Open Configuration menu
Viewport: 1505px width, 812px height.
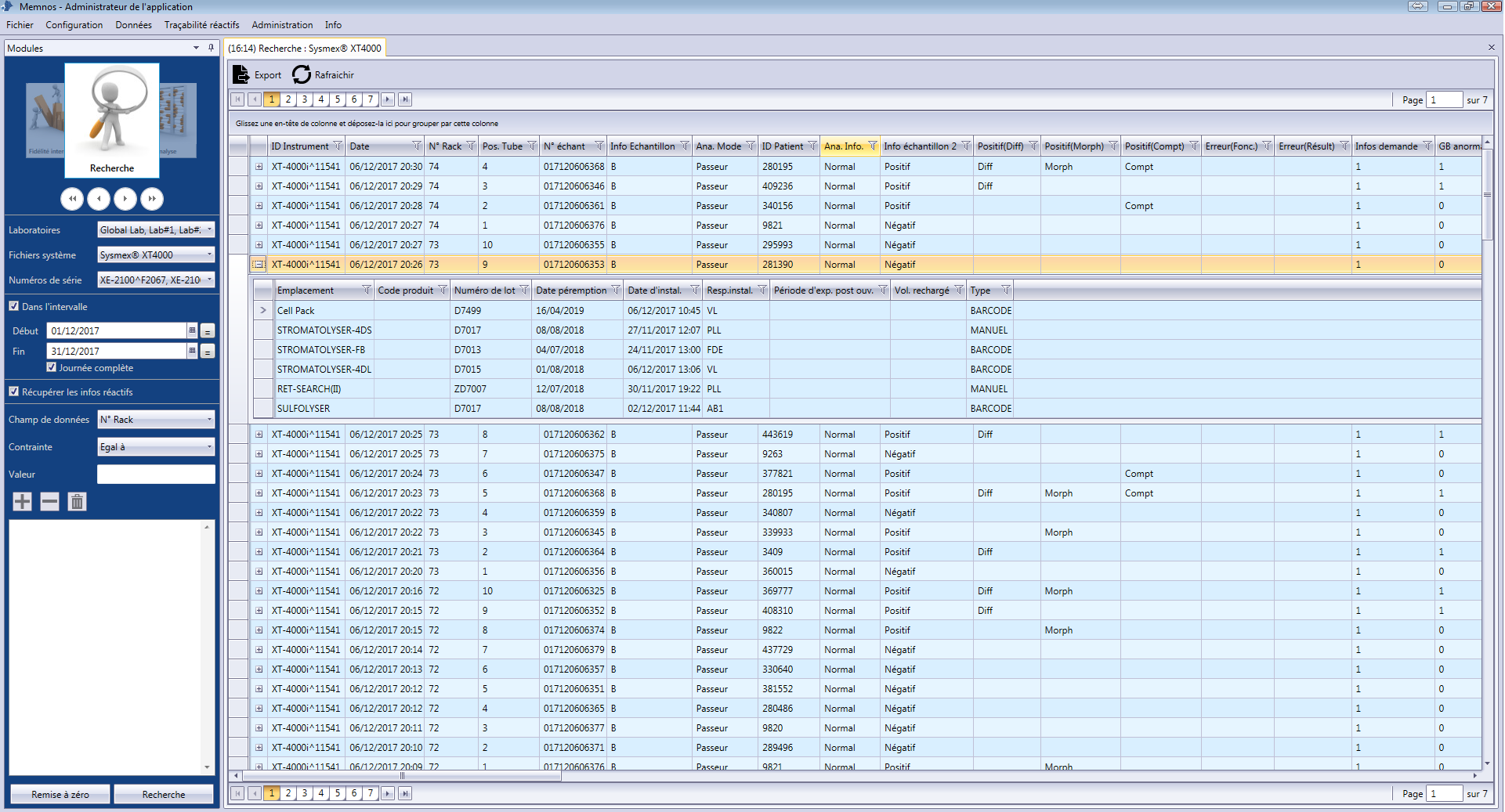(x=74, y=25)
